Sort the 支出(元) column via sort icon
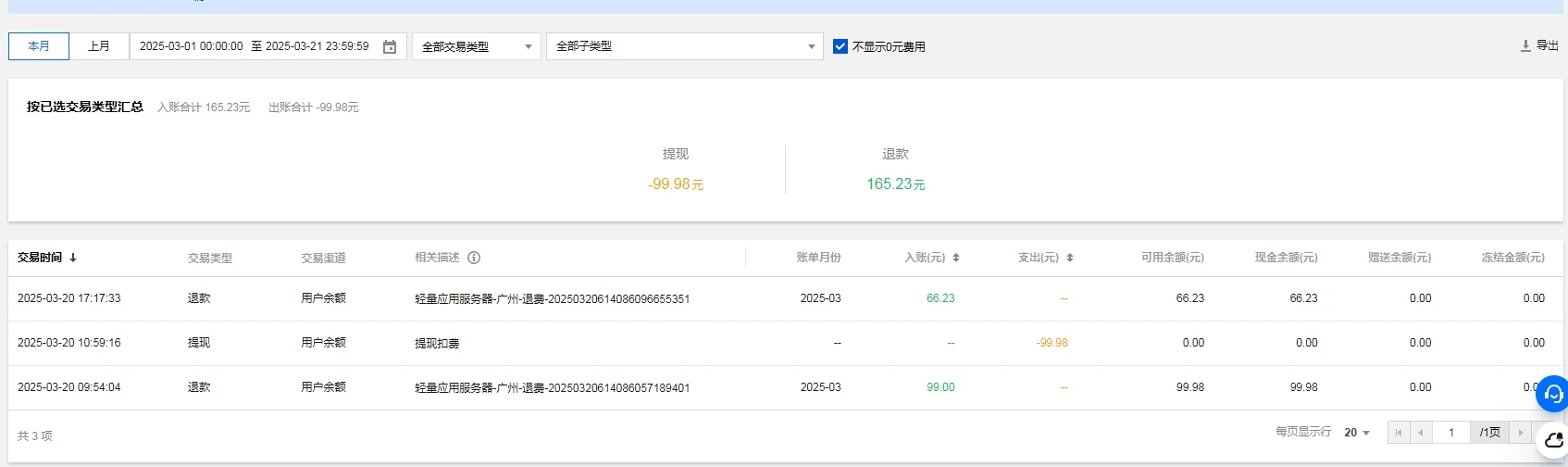Viewport: 1568px width, 467px height. click(x=1070, y=258)
